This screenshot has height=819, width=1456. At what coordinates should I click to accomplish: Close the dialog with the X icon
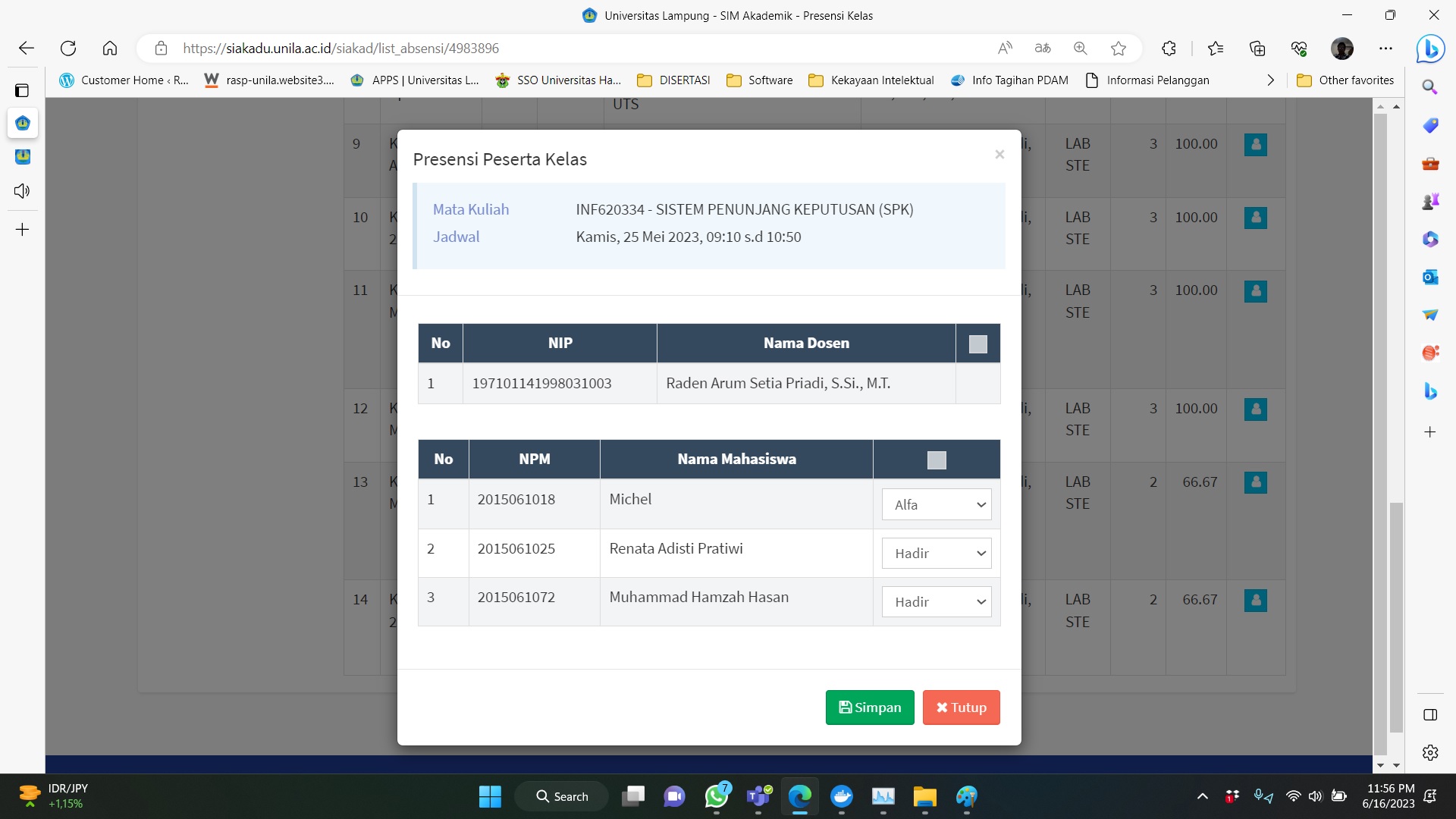999,155
